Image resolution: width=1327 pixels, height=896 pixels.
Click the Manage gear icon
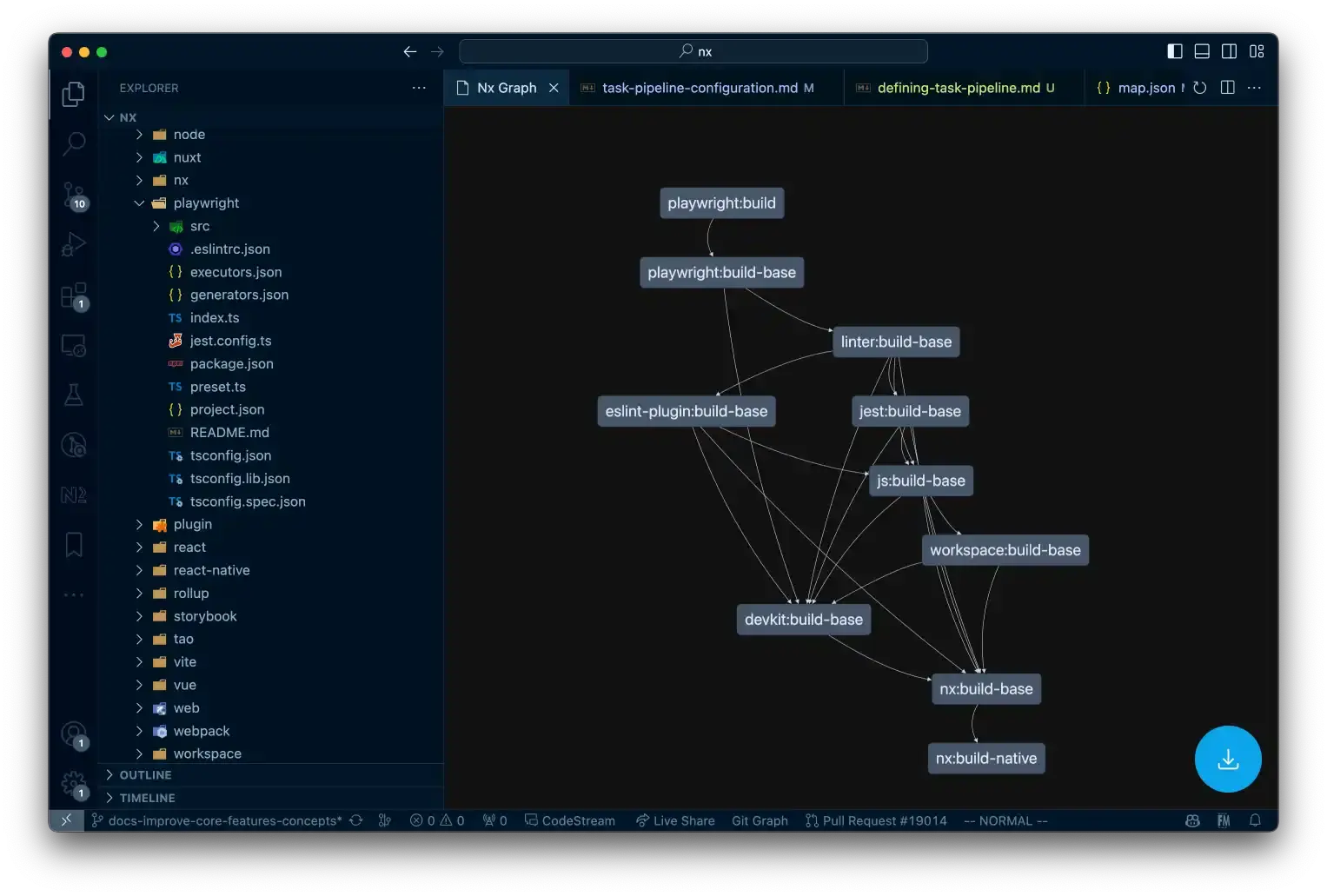coord(73,784)
